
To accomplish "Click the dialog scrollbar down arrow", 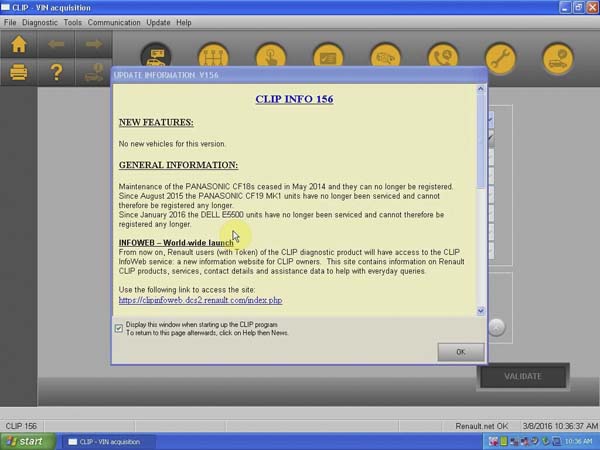I will coord(481,311).
